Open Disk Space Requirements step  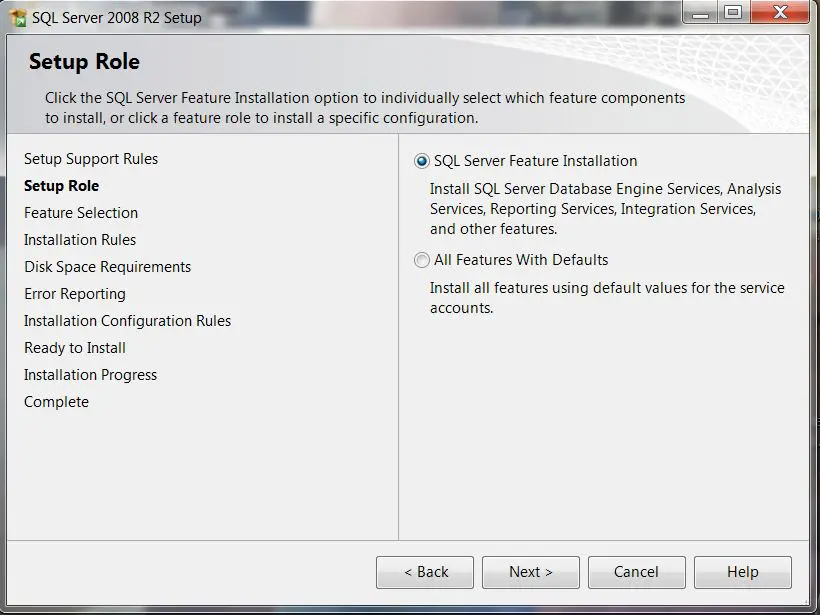[107, 267]
